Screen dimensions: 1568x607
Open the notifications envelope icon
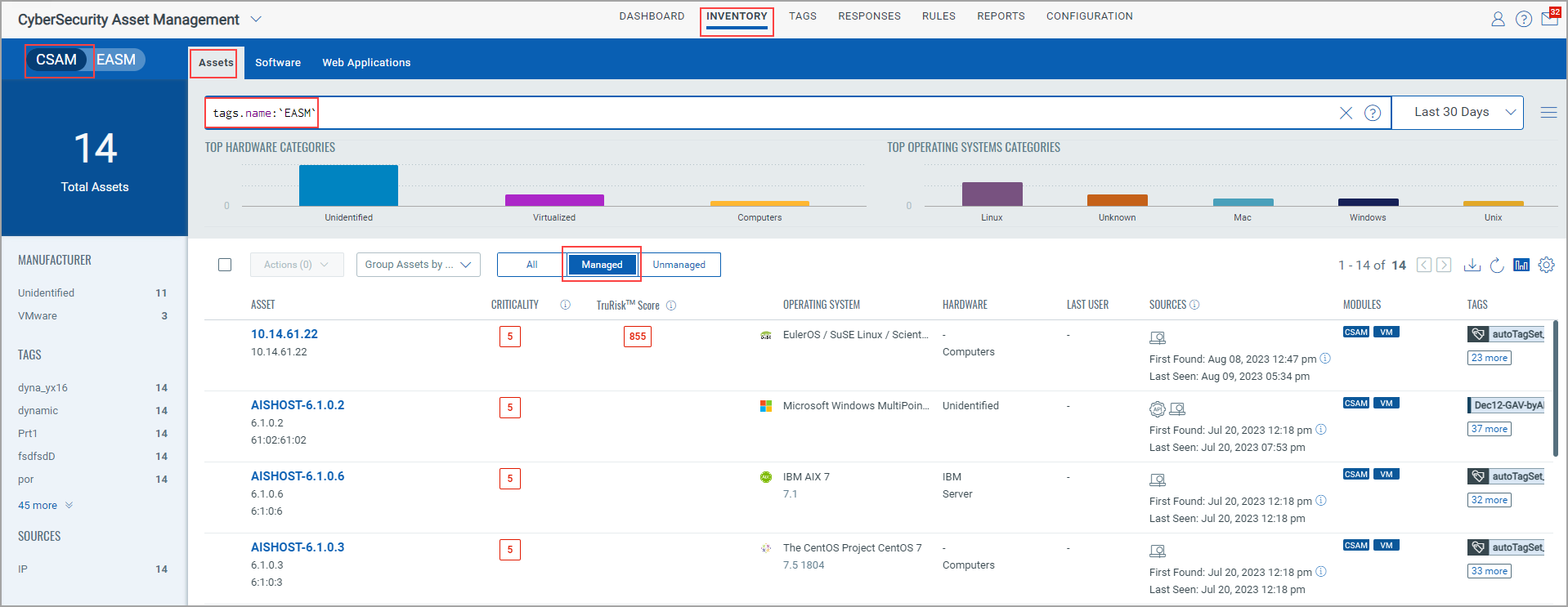click(x=1550, y=18)
